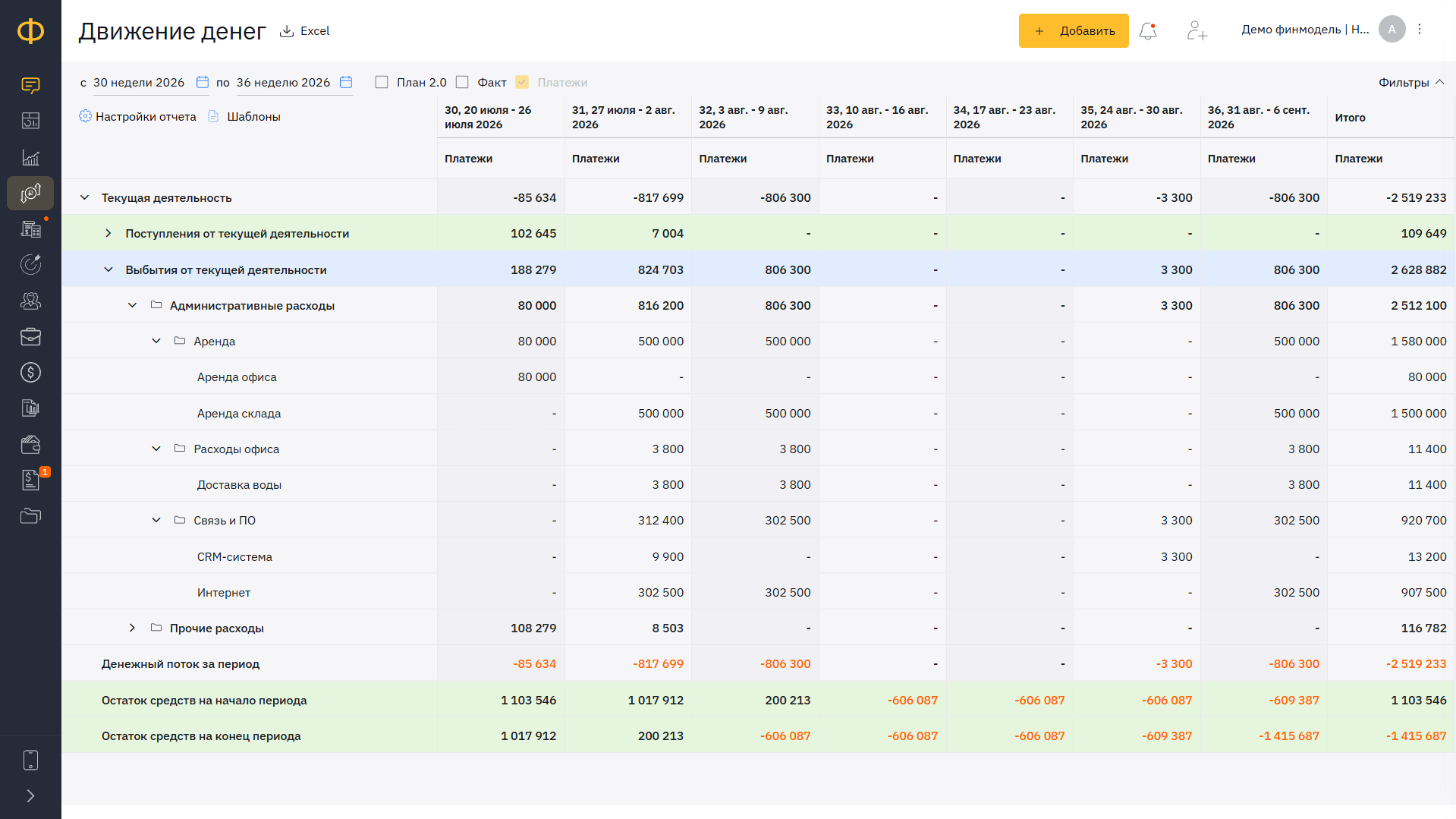Open the growth chart sidebar icon

click(30, 157)
